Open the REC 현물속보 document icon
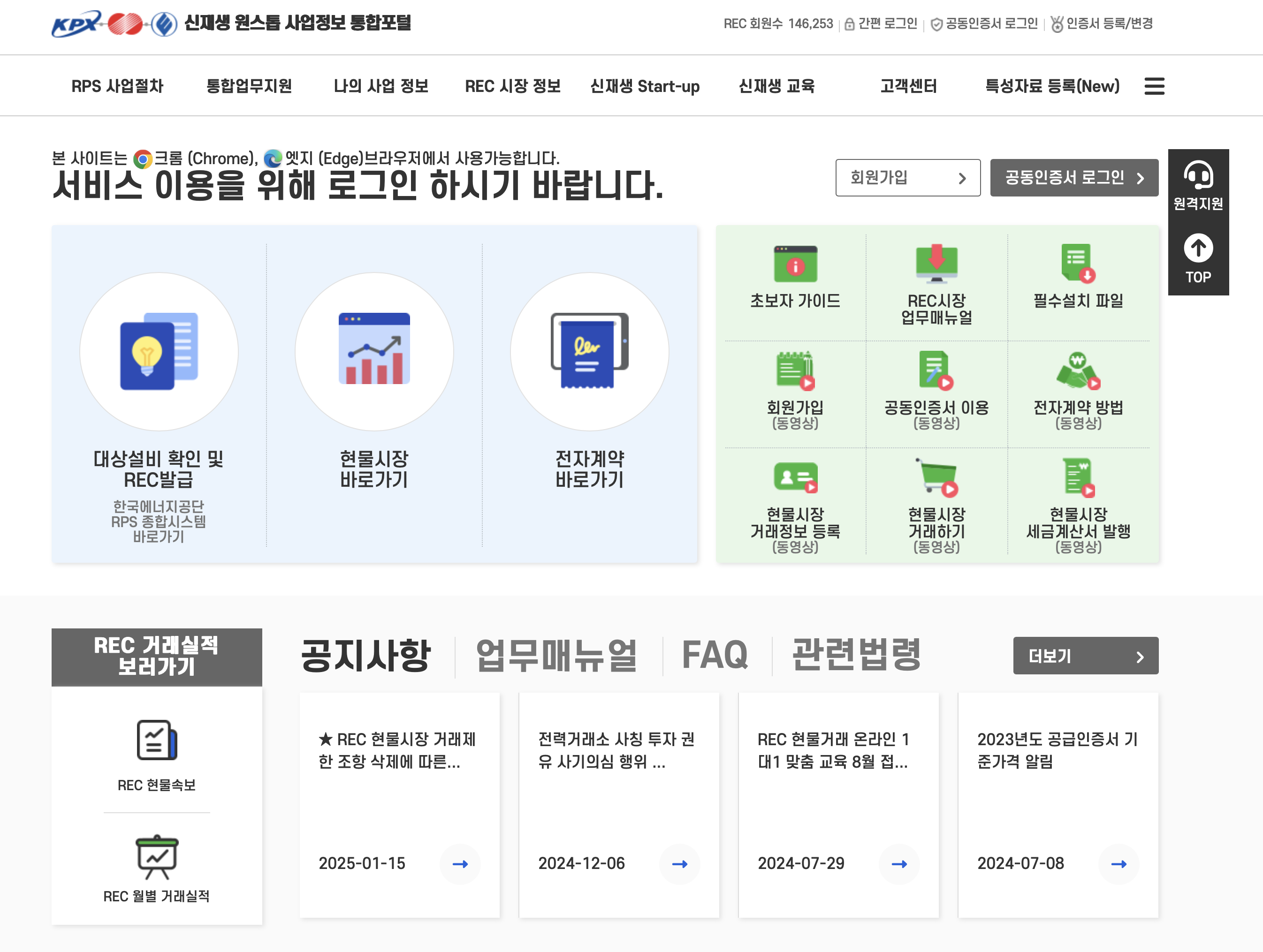 point(156,740)
